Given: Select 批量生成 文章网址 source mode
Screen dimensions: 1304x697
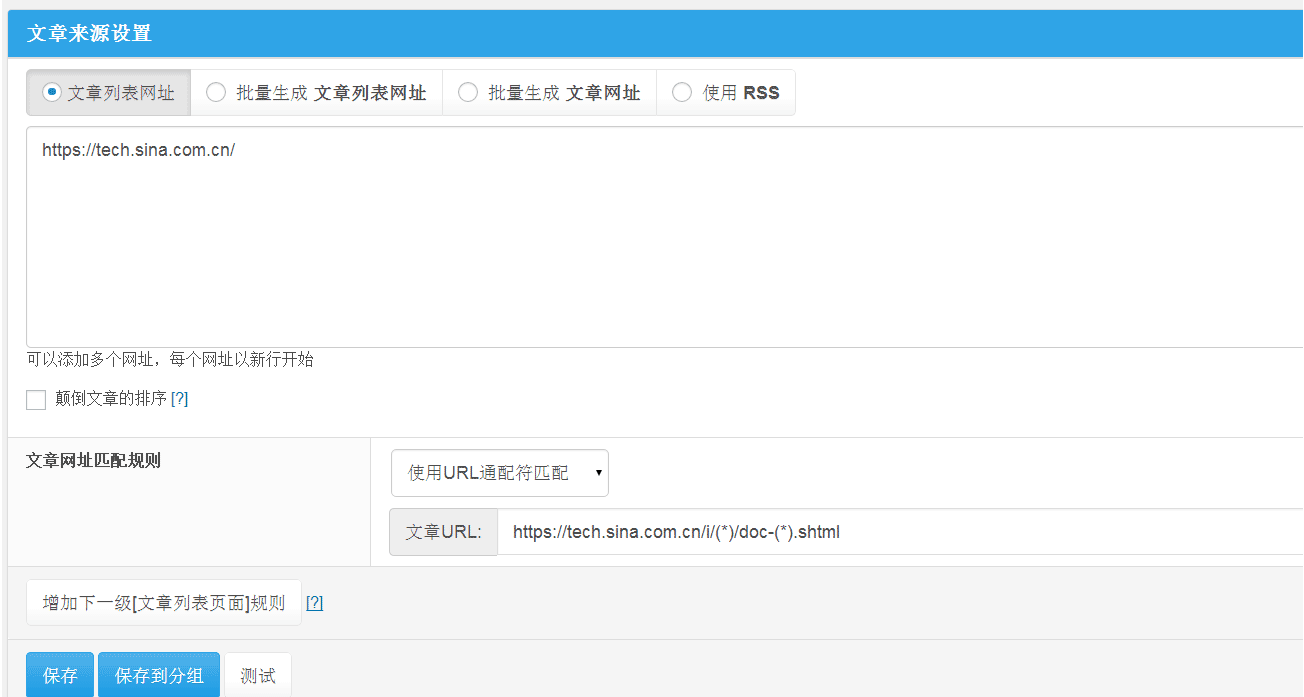Looking at the screenshot, I should click(468, 91).
